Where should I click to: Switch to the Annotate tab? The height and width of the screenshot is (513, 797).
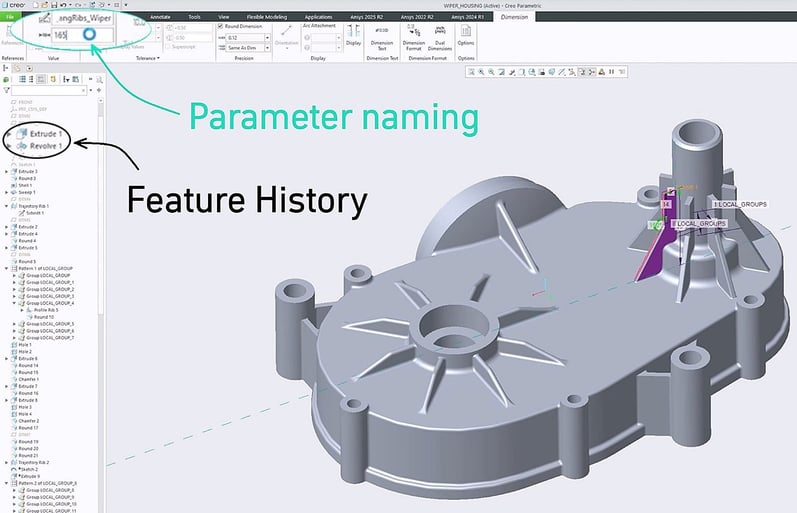pos(152,17)
